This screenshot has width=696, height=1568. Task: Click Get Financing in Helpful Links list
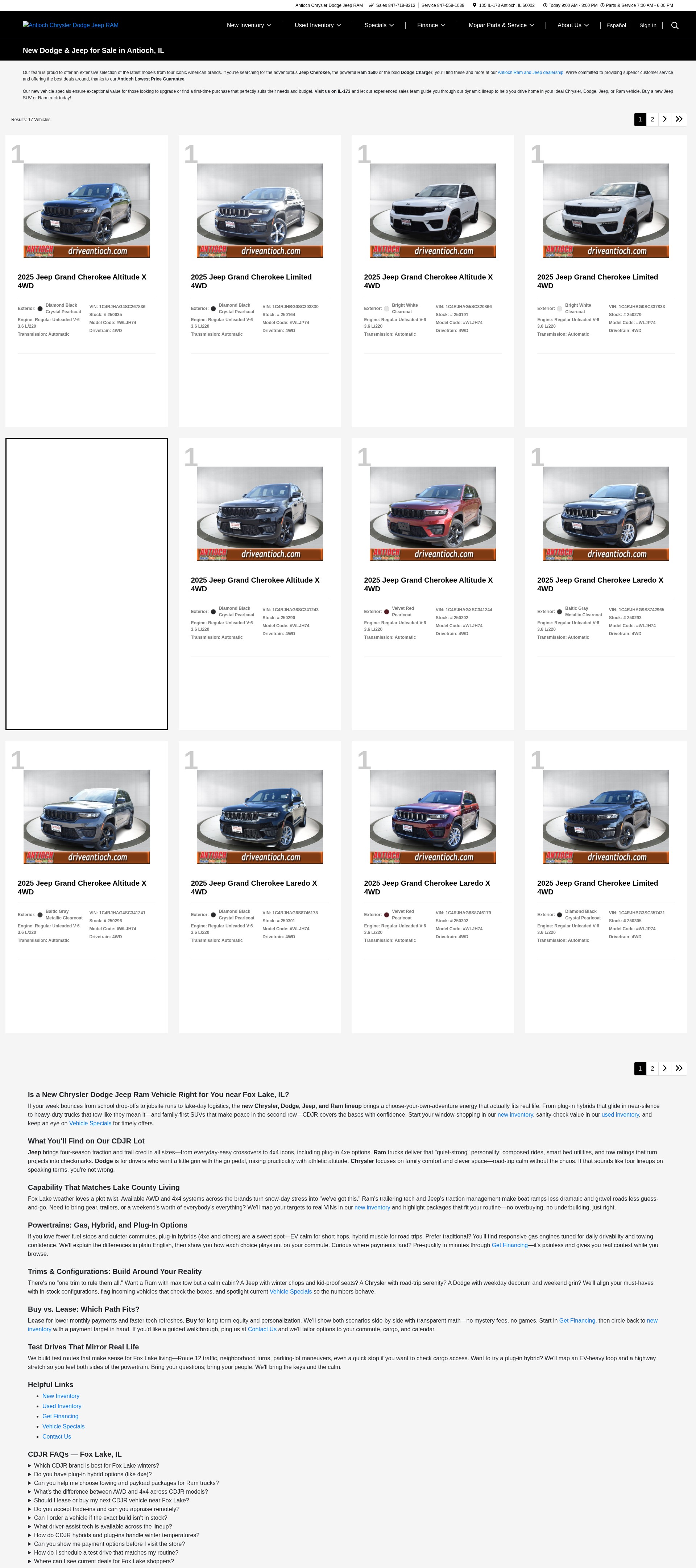[x=60, y=1416]
